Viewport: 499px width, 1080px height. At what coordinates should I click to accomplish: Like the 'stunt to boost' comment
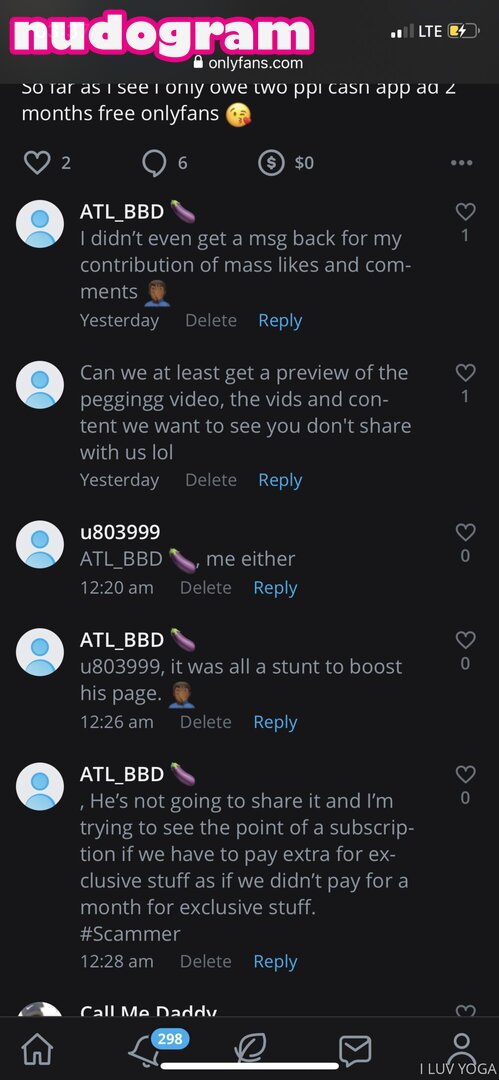[465, 640]
